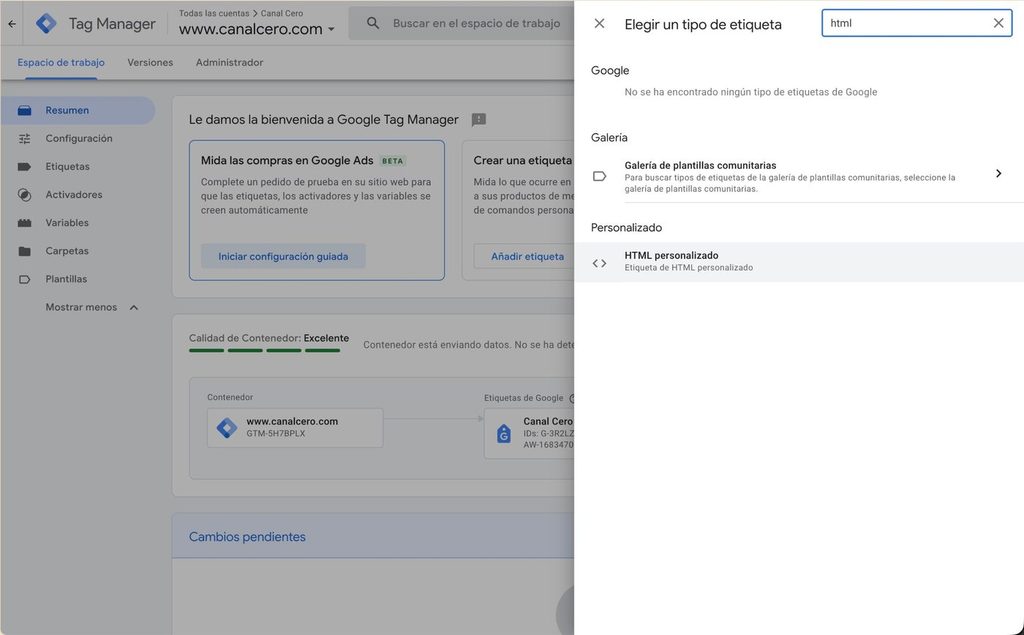Click Iniciar configuración guiada button
The image size is (1024, 635).
pos(283,256)
